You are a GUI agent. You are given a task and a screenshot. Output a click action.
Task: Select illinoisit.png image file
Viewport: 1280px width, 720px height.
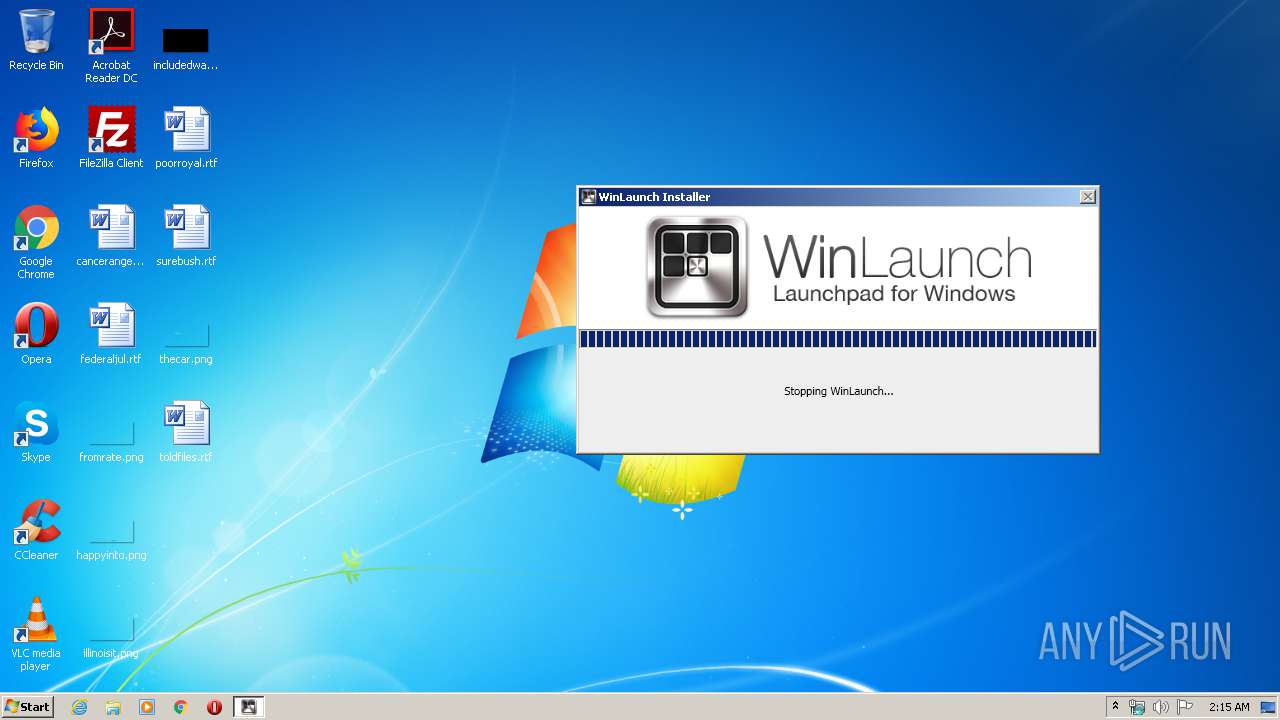click(x=111, y=637)
